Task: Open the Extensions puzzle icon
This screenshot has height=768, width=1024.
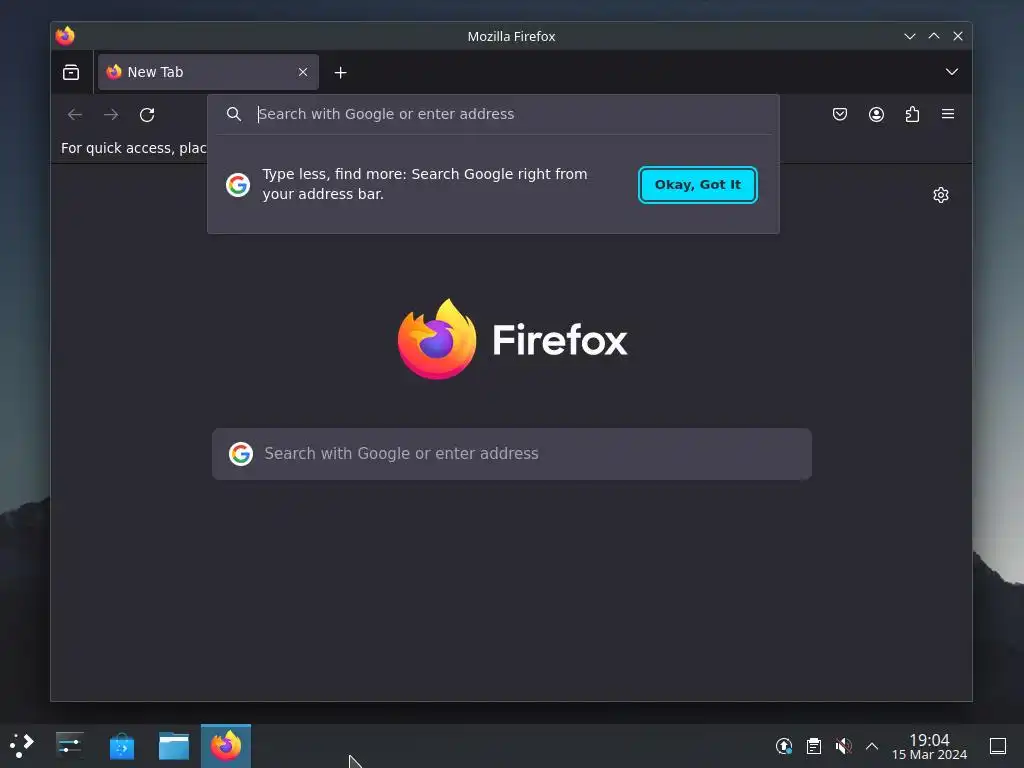Action: (912, 114)
